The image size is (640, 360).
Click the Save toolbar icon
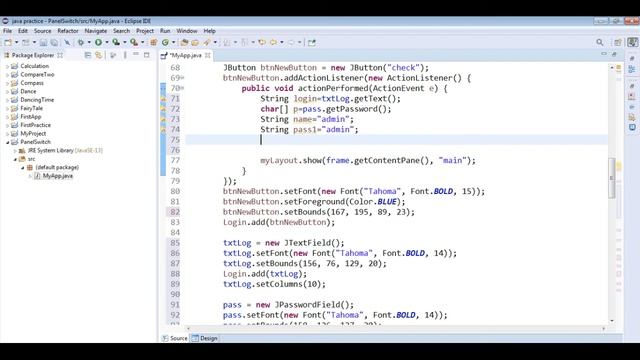[x=43, y=42]
